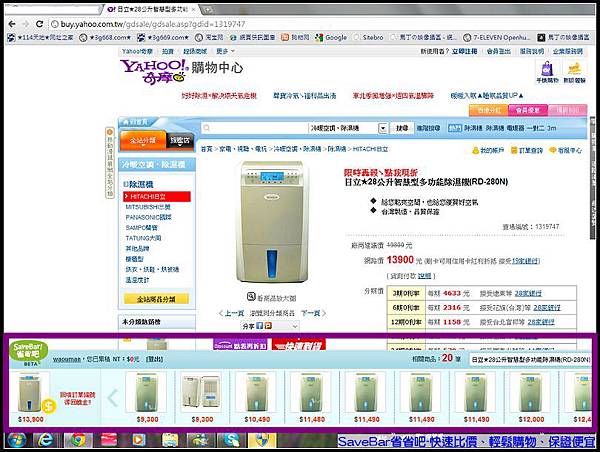Click the yellow 全站商品分類 button
This screenshot has height=452, width=600.
pyautogui.click(x=156, y=299)
